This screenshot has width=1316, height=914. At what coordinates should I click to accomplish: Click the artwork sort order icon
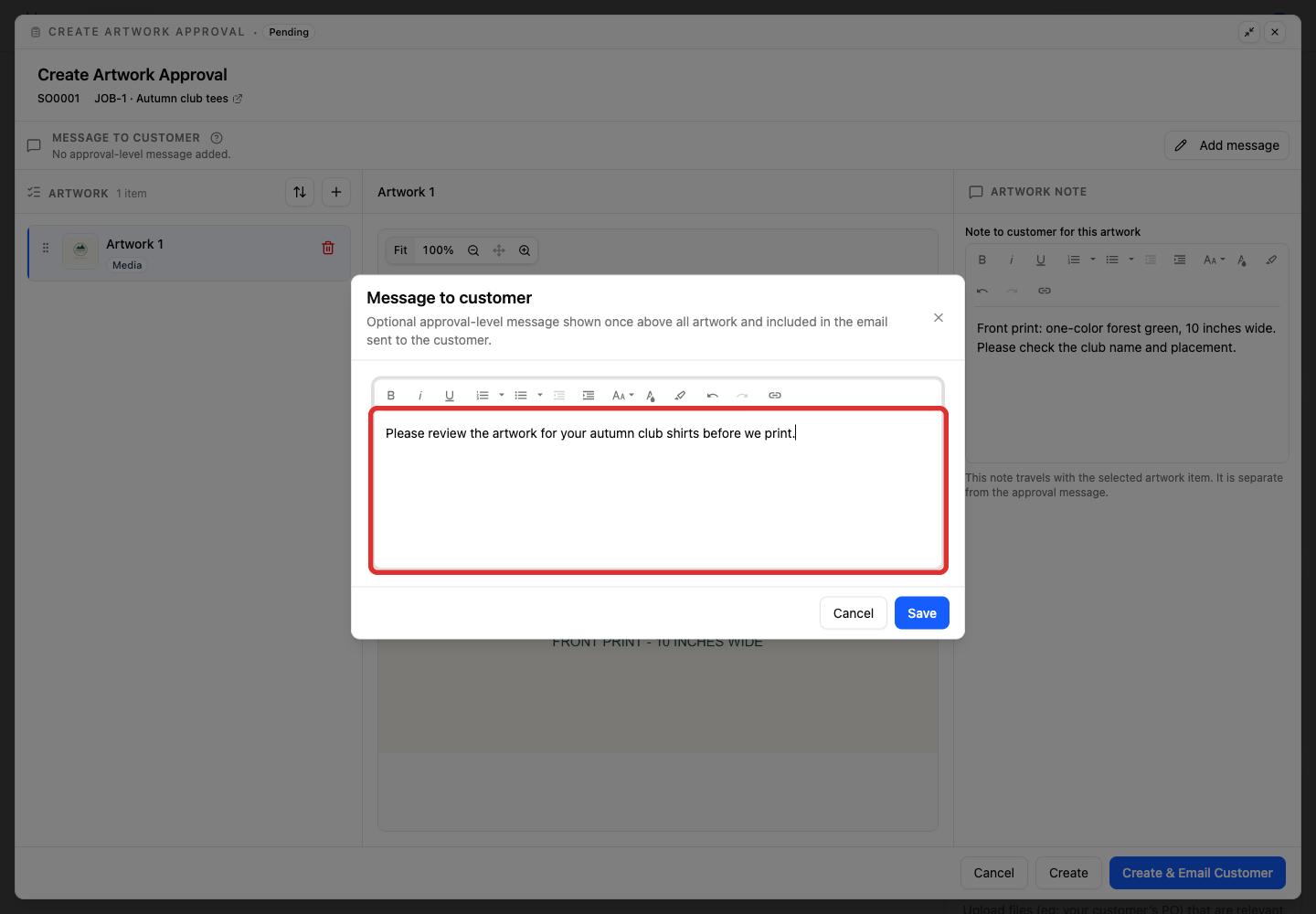300,192
